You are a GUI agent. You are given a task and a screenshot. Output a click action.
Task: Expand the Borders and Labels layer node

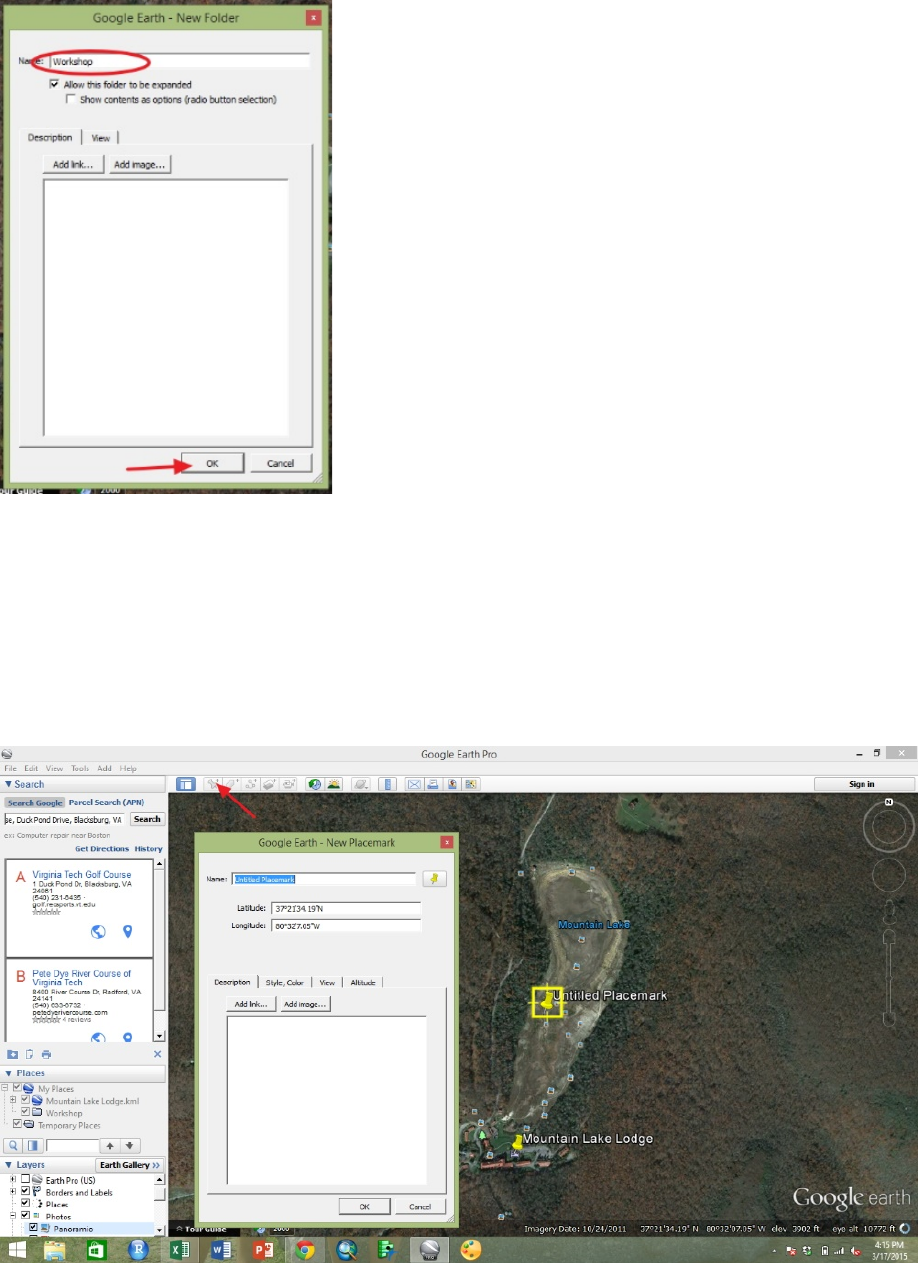14,1192
